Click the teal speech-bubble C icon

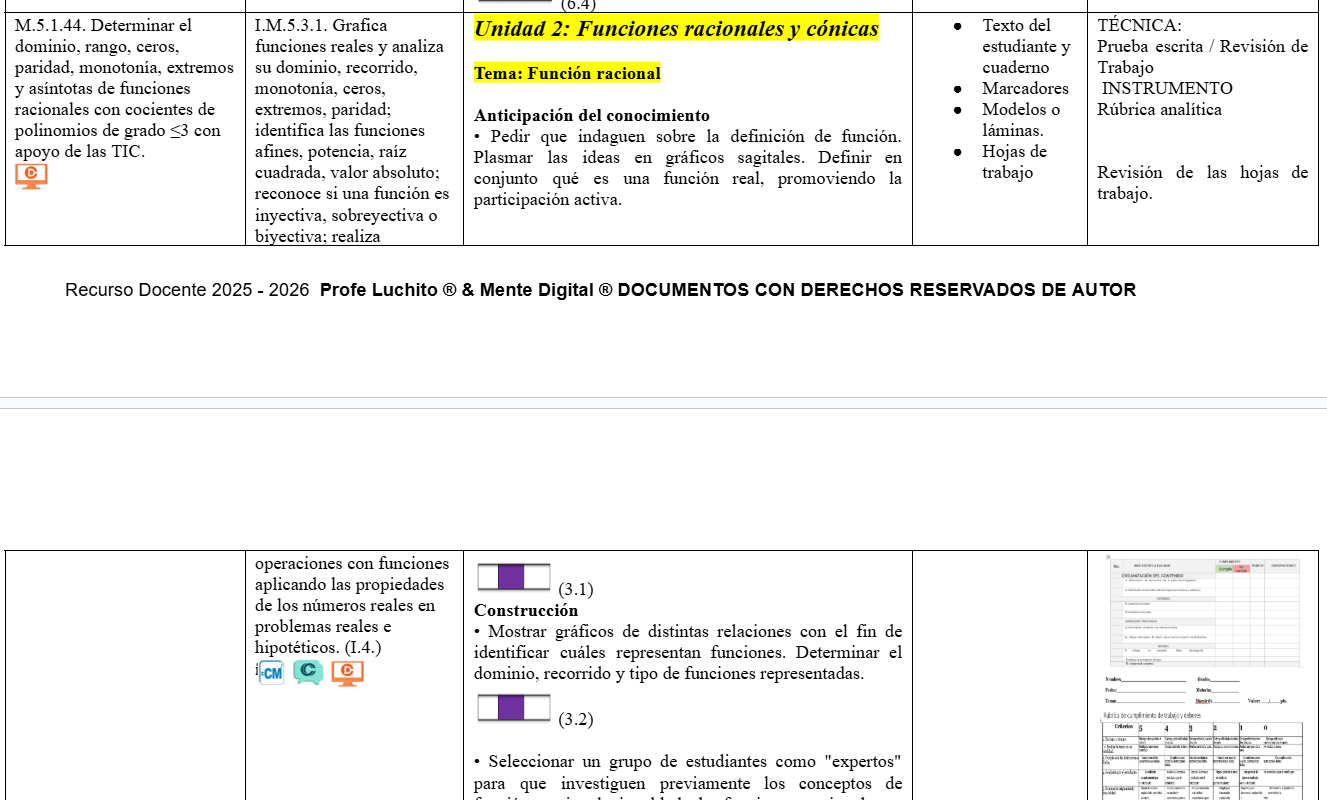pos(308,673)
